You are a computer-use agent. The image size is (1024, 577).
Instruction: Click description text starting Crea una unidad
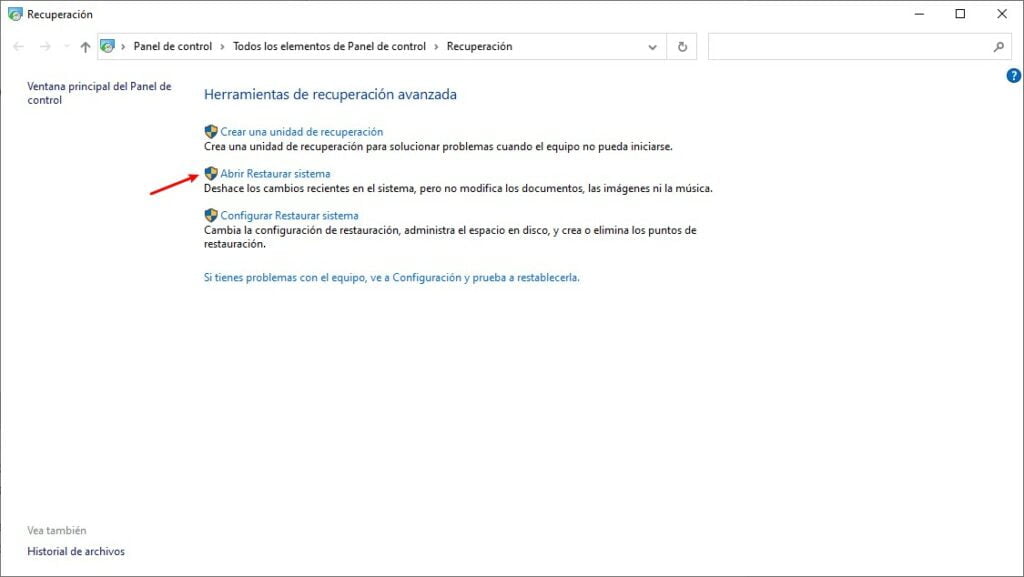(x=438, y=147)
